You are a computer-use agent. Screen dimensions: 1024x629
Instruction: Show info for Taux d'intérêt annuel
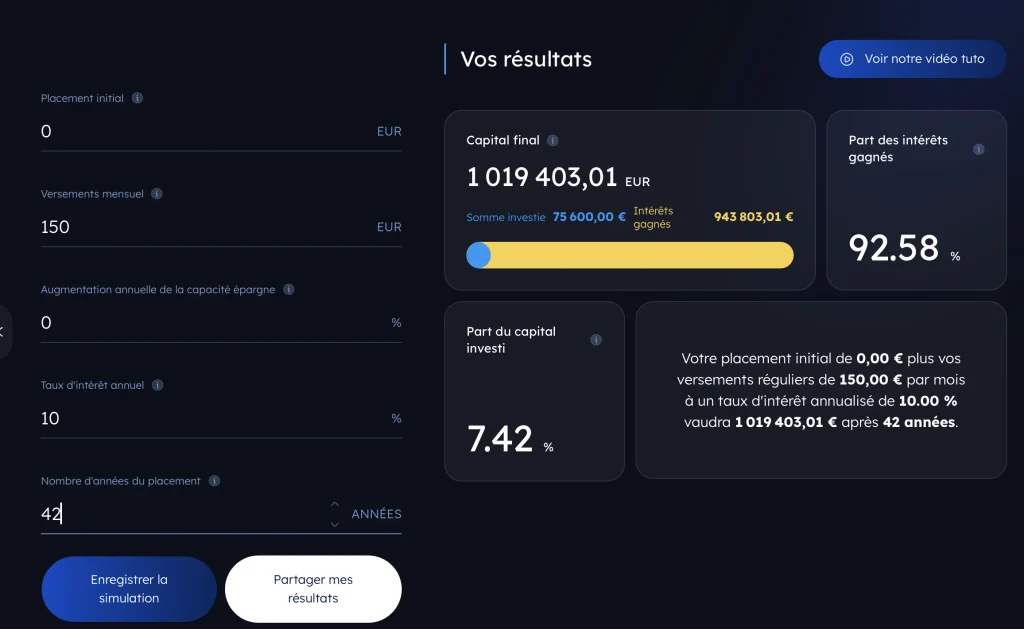click(157, 385)
